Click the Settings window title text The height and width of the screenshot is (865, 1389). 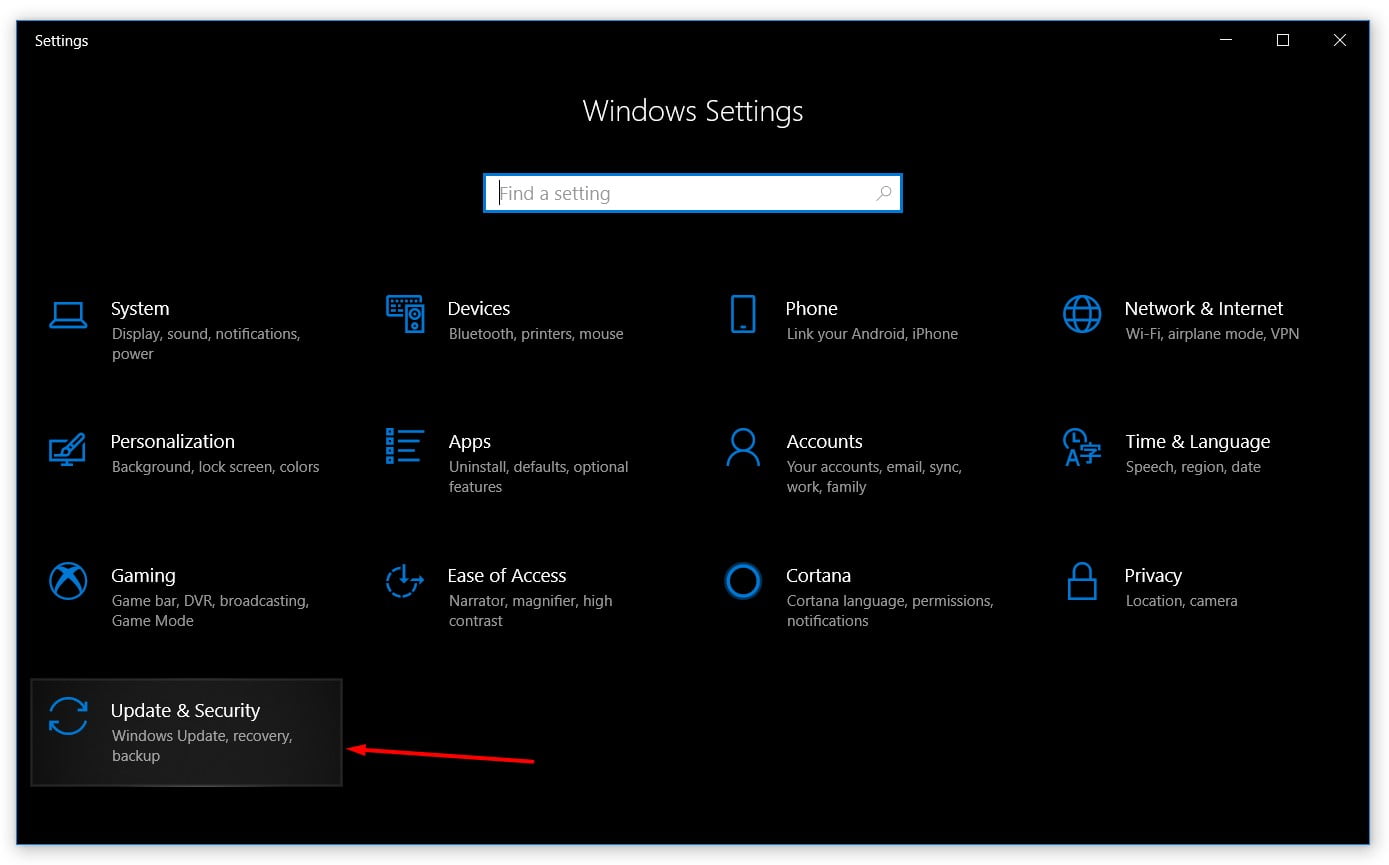coord(62,41)
